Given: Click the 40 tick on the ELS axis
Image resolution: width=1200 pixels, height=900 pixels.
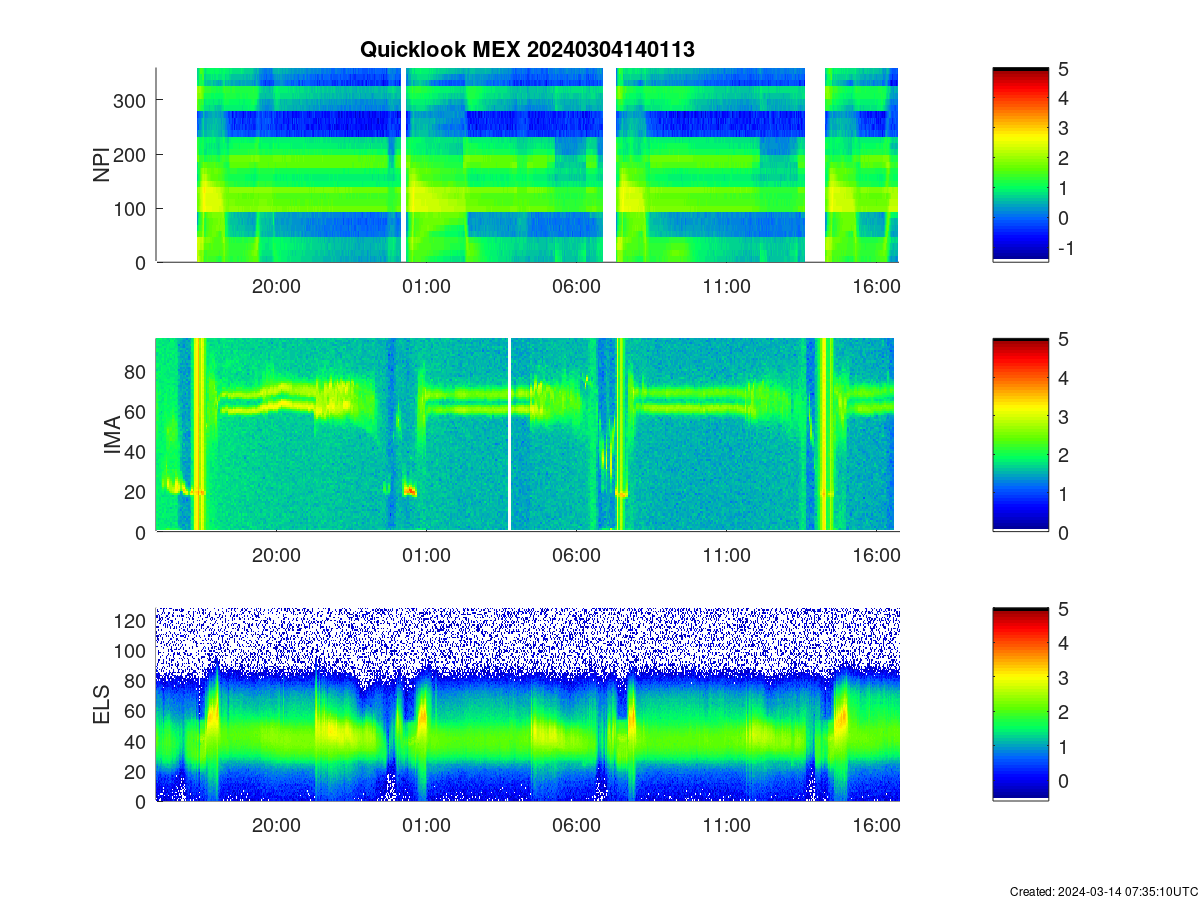Looking at the screenshot, I should point(136,741).
